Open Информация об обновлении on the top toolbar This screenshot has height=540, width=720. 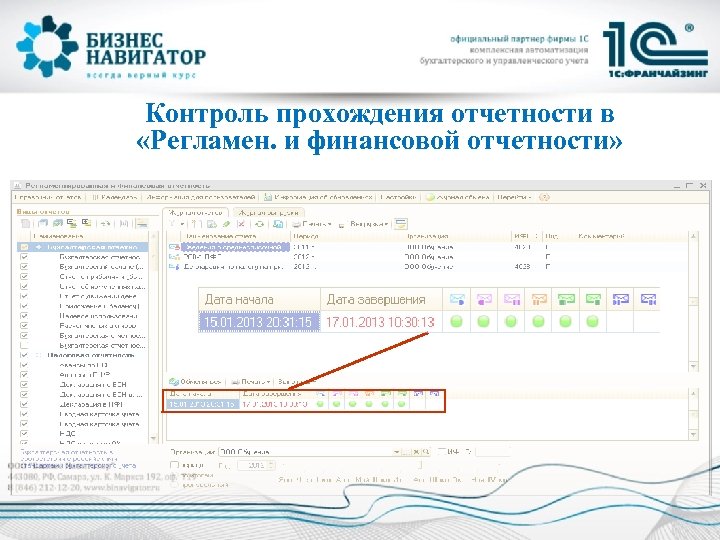click(x=318, y=197)
